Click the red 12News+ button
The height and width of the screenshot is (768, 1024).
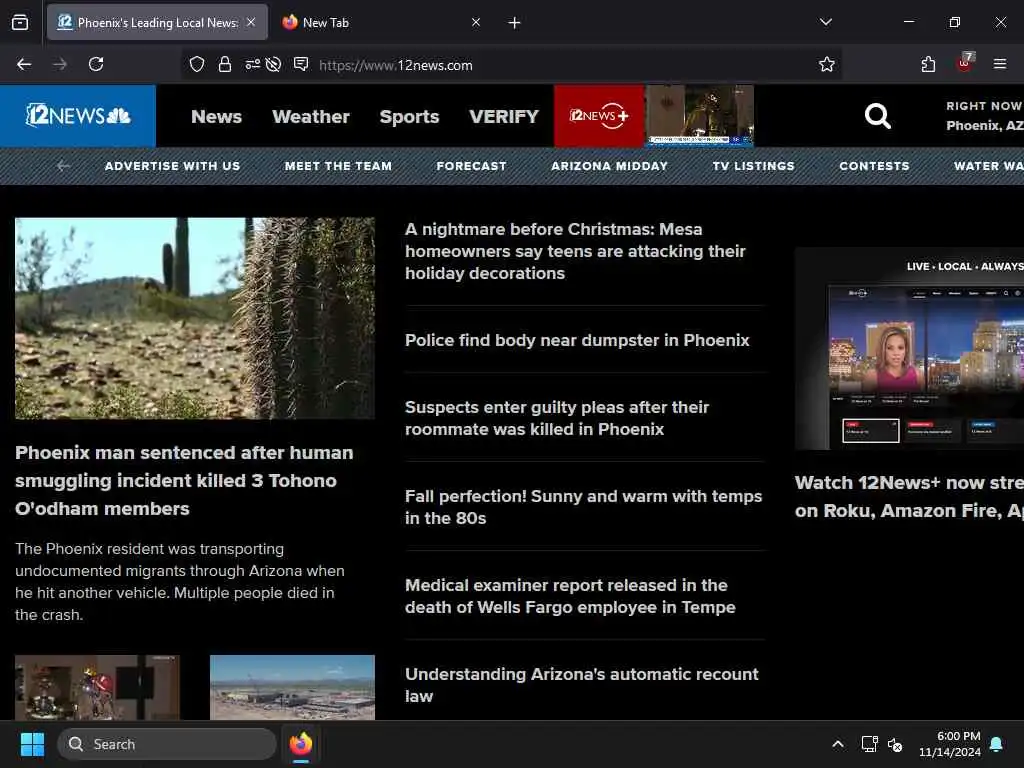tap(599, 116)
